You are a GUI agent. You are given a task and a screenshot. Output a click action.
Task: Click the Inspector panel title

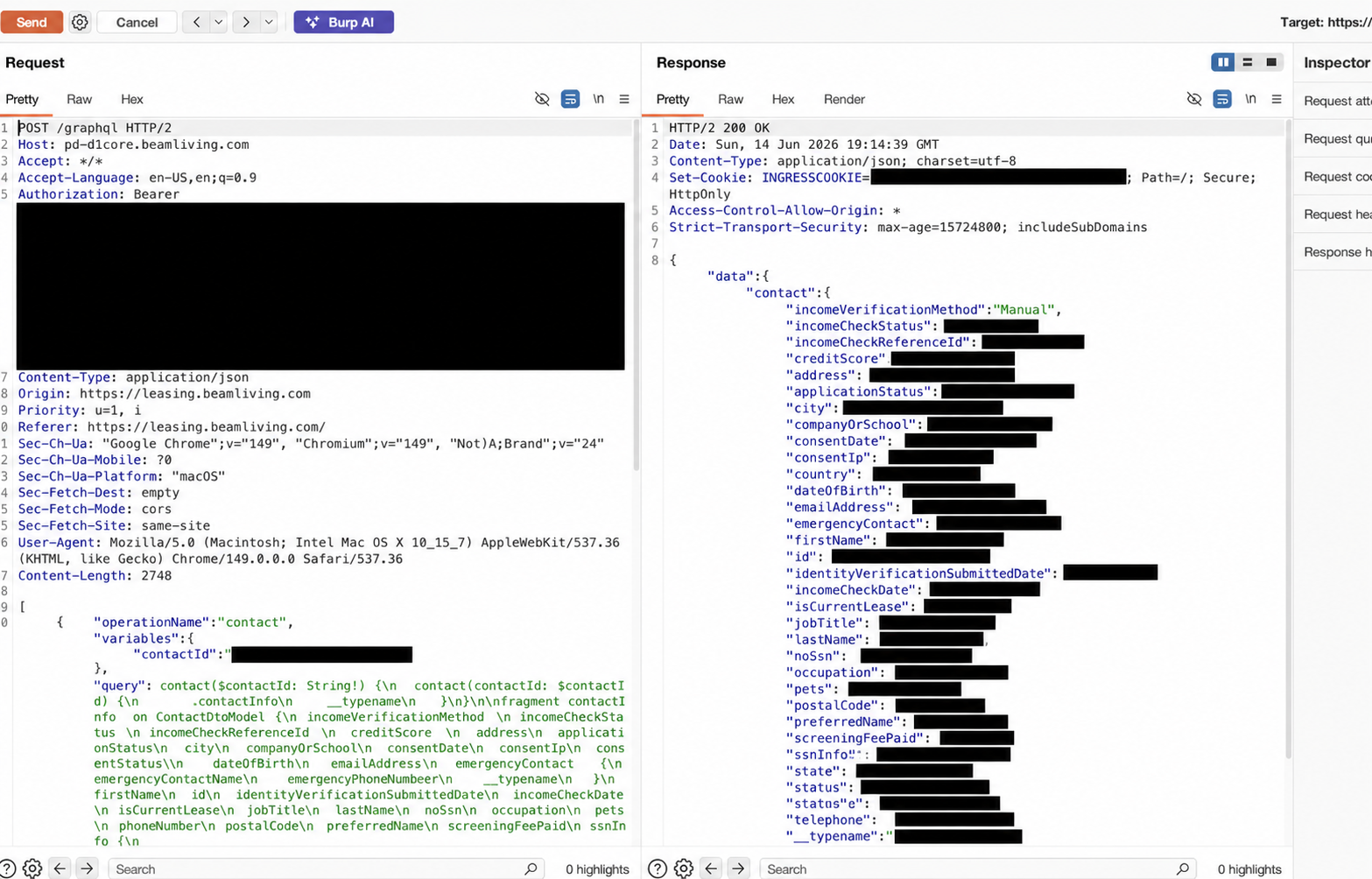(x=1336, y=62)
